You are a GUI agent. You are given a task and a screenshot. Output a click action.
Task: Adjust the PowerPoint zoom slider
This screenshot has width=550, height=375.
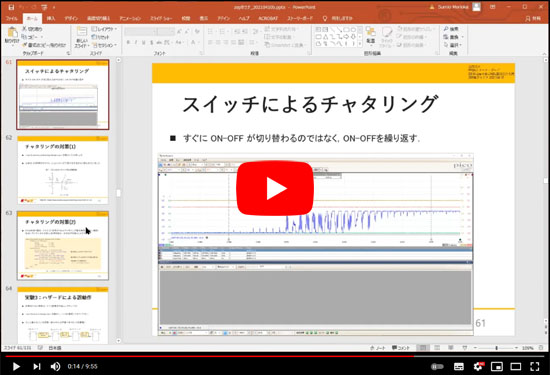(x=496, y=348)
